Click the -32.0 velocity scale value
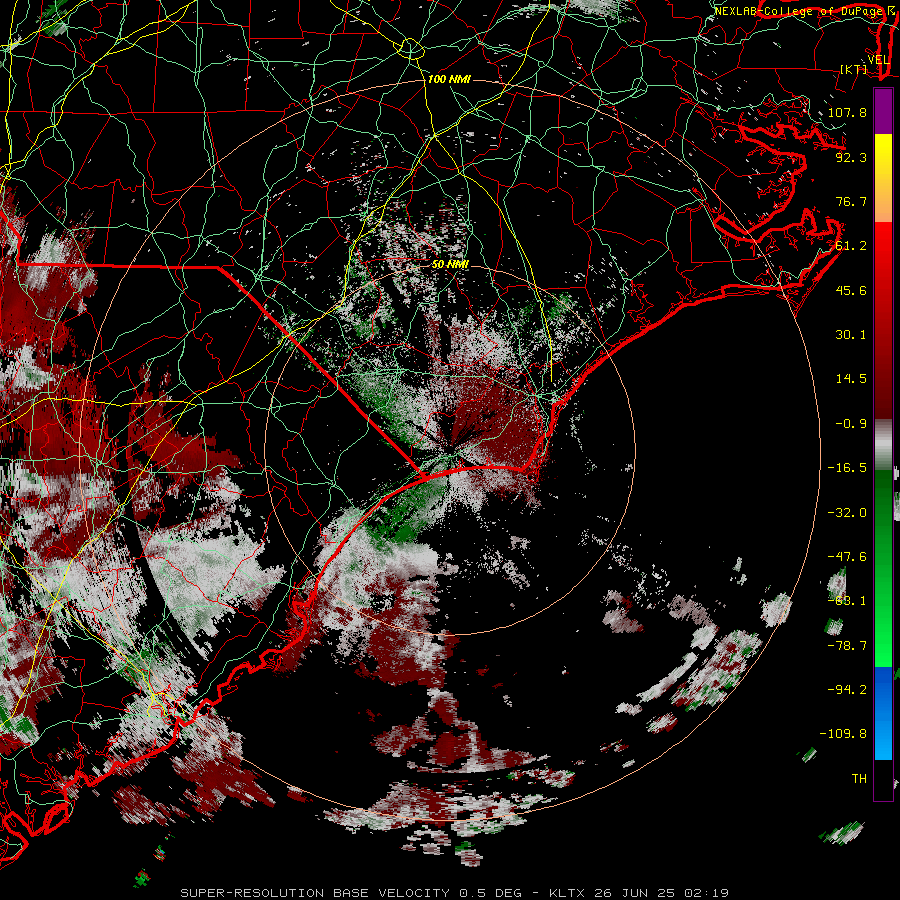The image size is (900, 900). 847,513
